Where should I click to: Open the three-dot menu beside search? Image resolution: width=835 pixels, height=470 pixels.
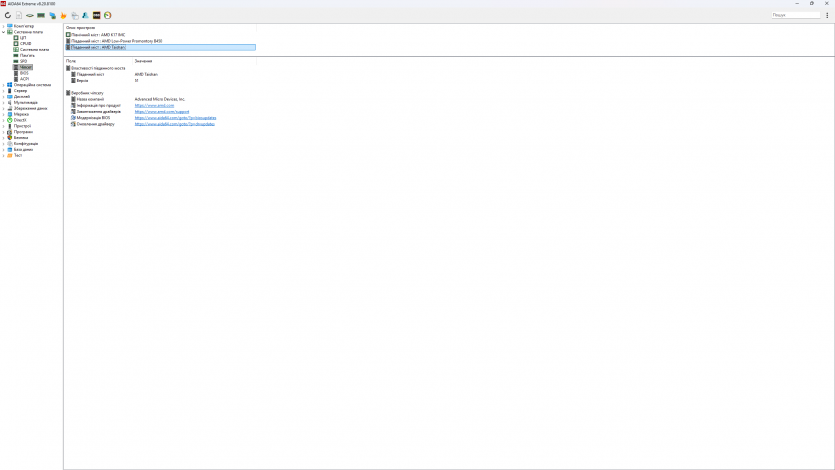[x=827, y=15]
